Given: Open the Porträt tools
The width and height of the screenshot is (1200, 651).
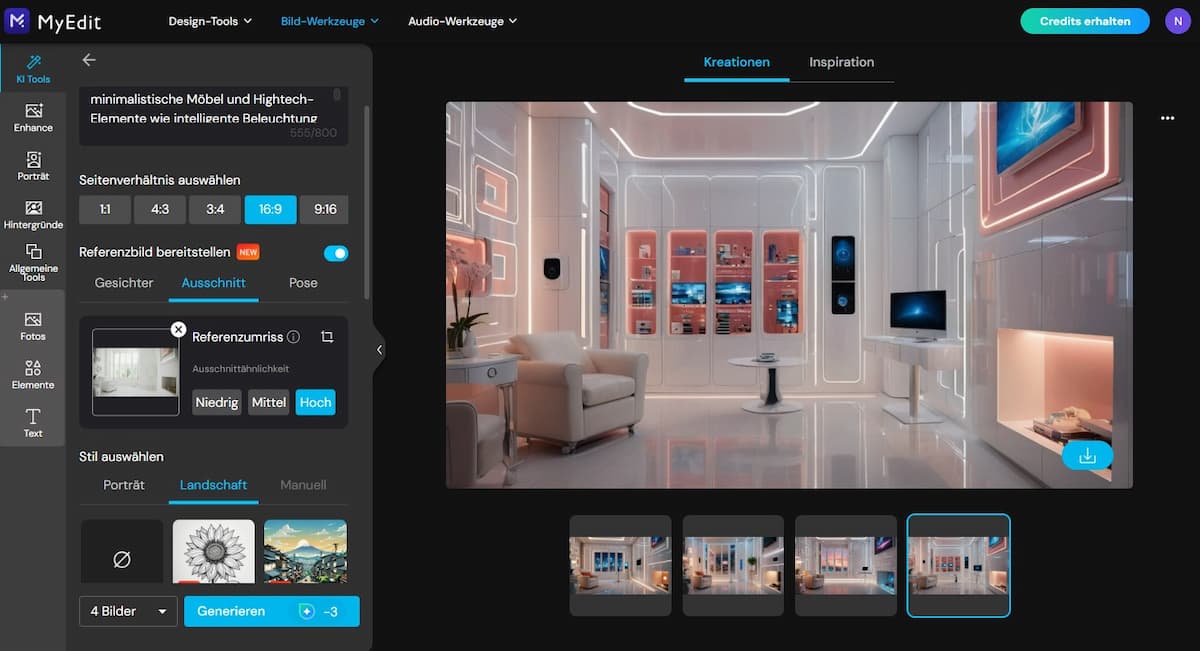Looking at the screenshot, I should [x=33, y=166].
